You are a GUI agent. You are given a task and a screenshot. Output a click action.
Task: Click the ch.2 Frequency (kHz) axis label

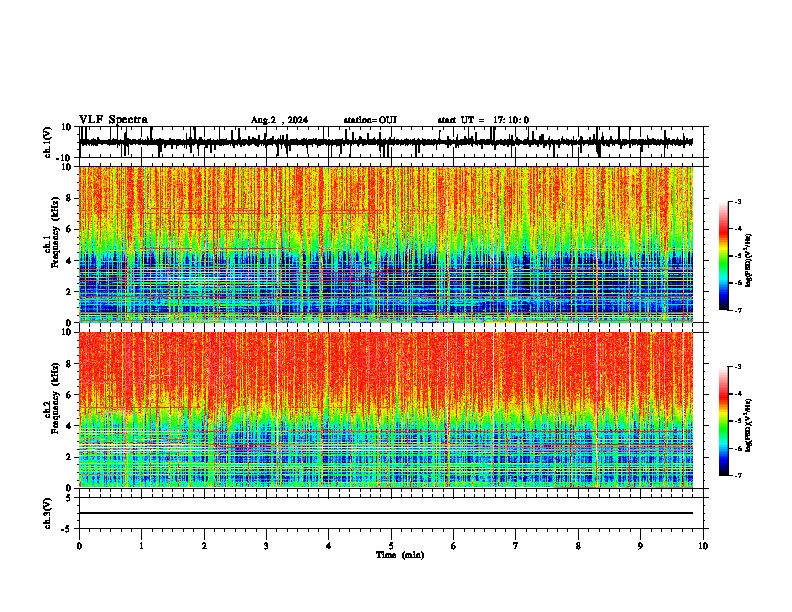tap(52, 397)
